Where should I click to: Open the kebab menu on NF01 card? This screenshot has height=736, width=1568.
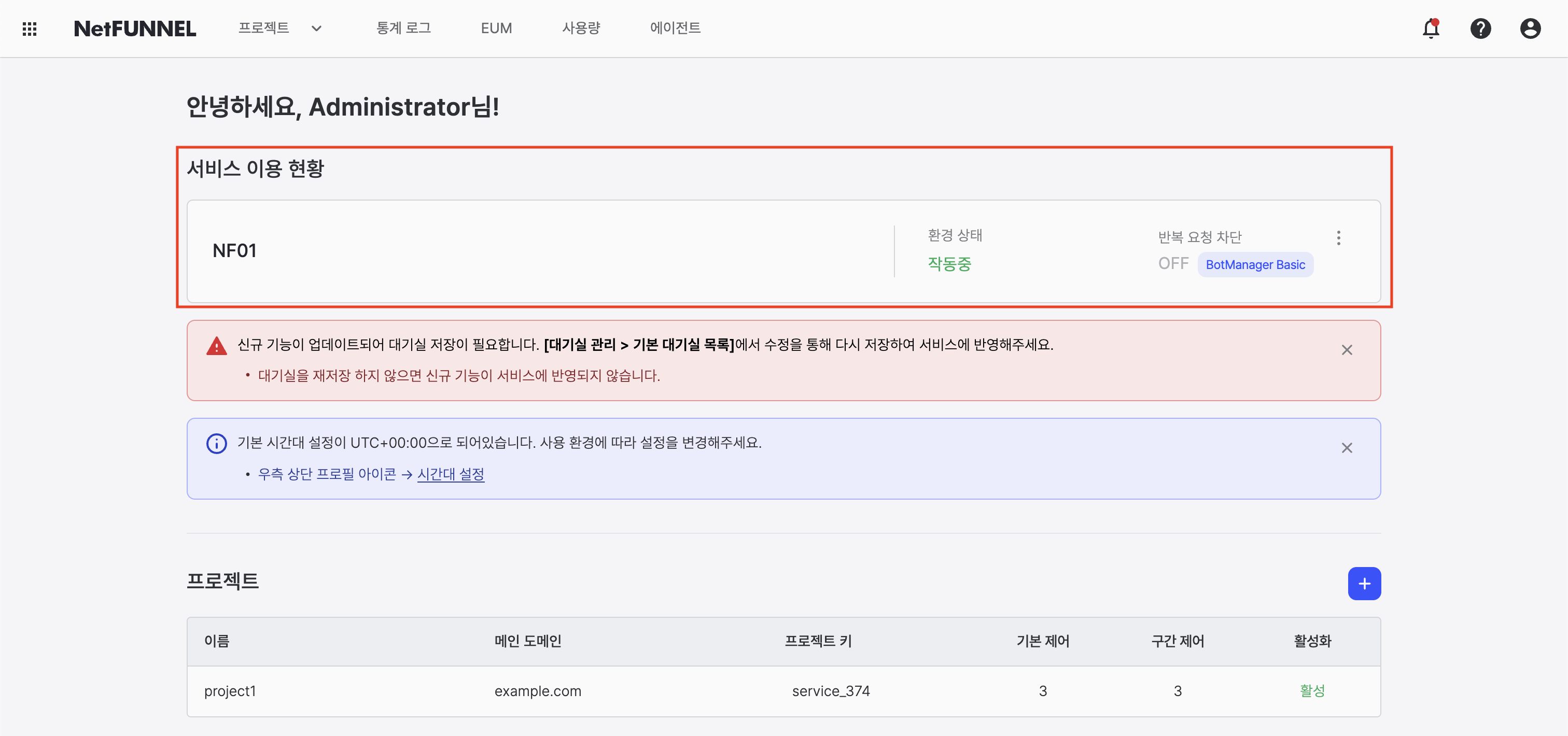(1339, 238)
